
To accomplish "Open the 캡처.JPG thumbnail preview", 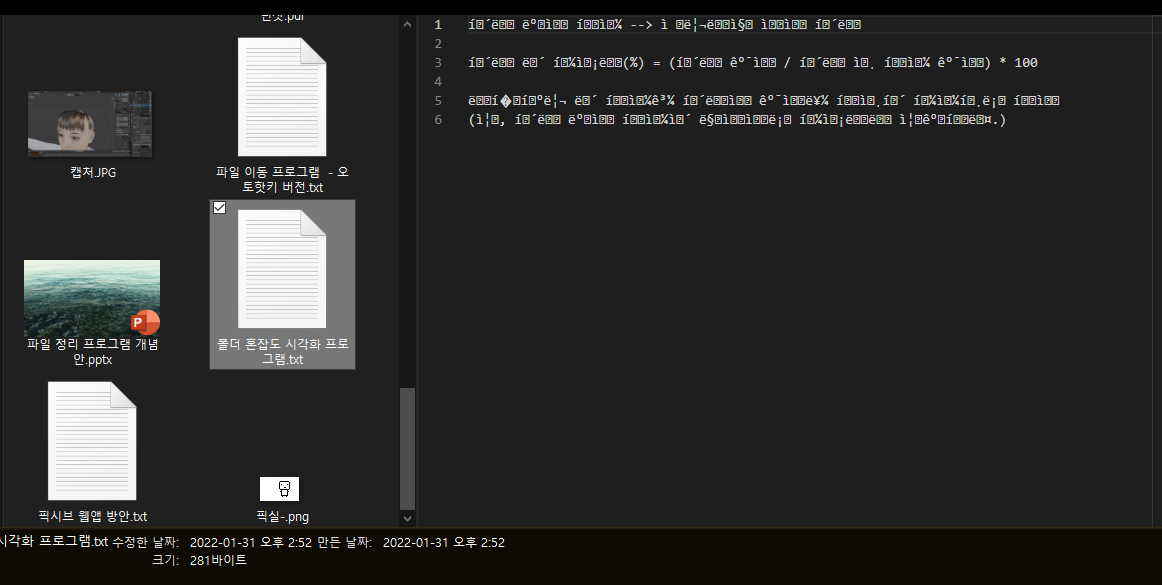I will coord(91,122).
